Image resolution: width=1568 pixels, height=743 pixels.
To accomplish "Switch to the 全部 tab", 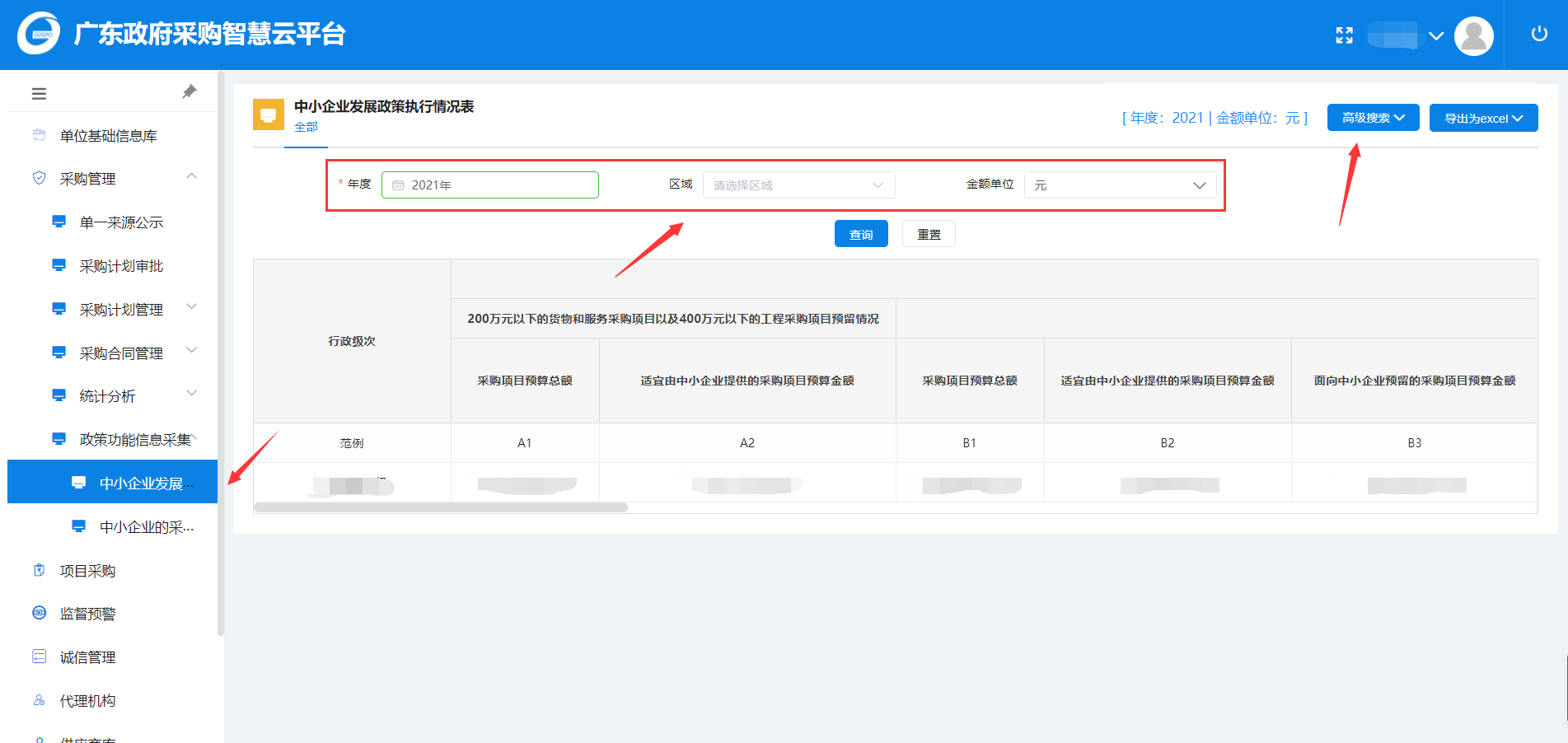I will 306,127.
